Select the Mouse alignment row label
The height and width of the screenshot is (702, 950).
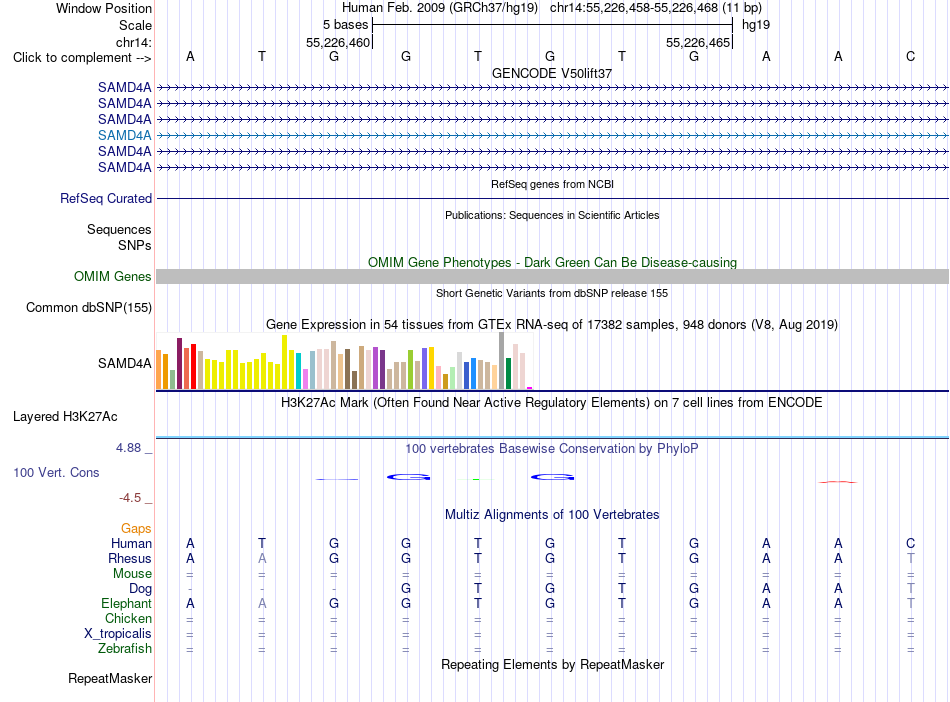(132, 574)
